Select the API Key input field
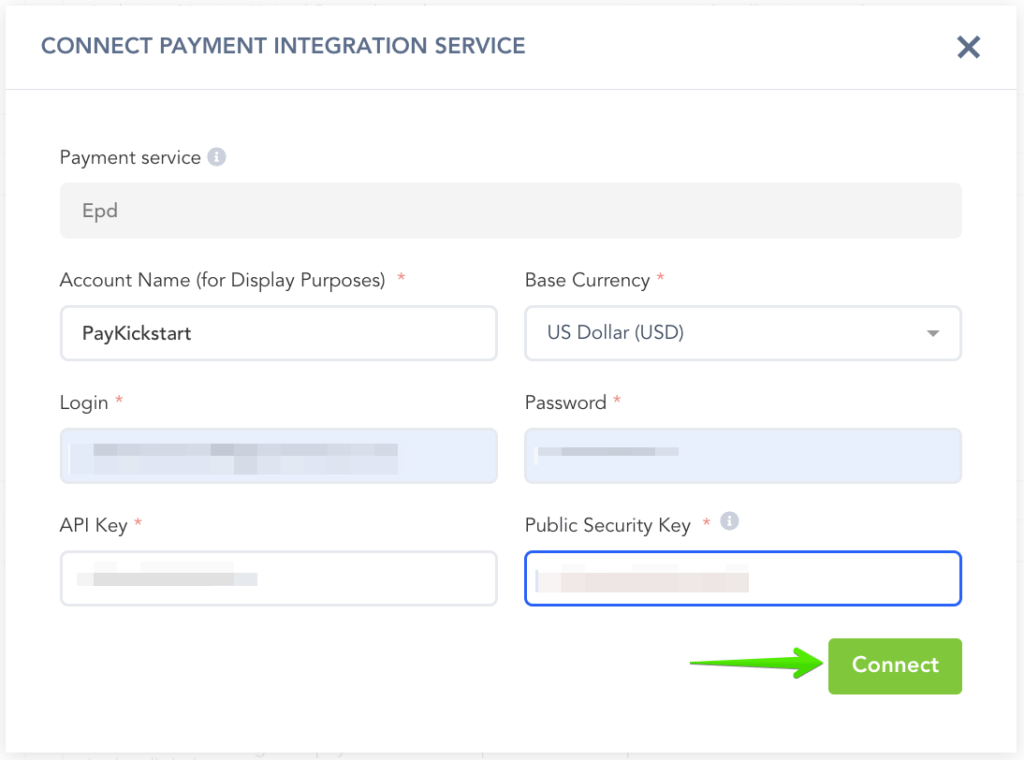 [x=278, y=578]
